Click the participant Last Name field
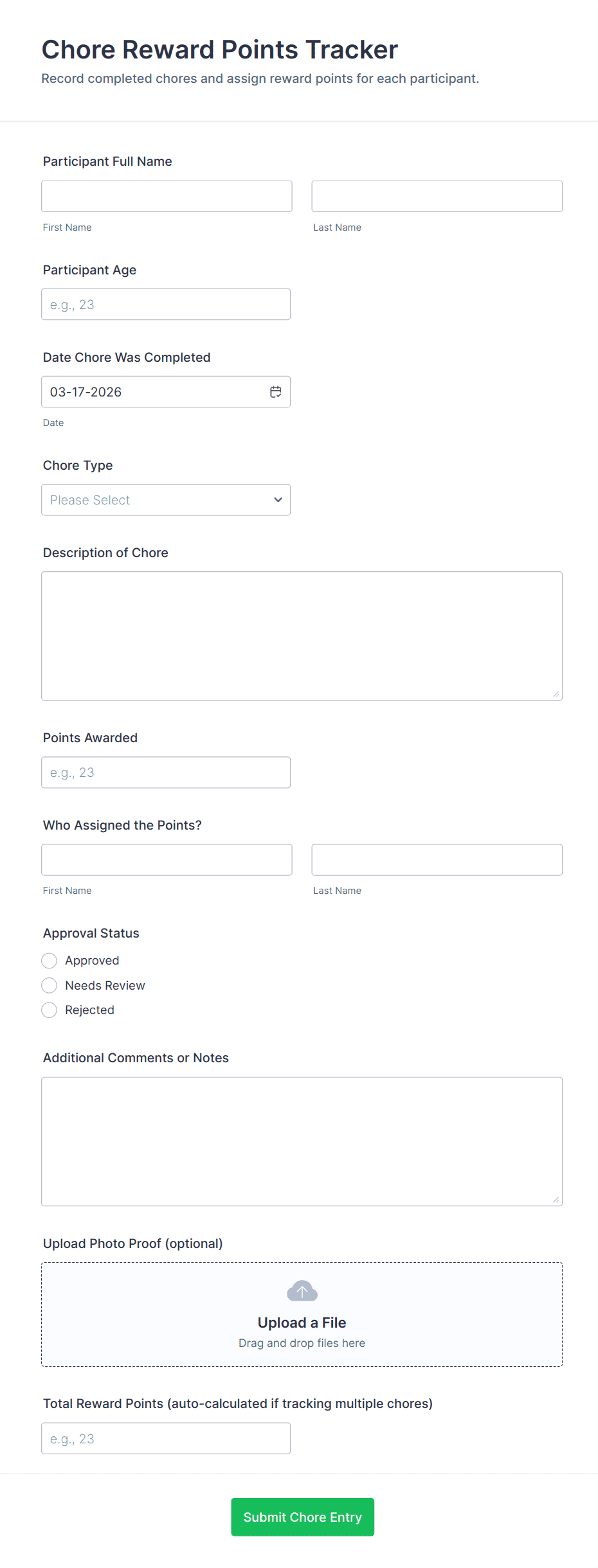Viewport: 598px width, 1568px height. tap(437, 197)
